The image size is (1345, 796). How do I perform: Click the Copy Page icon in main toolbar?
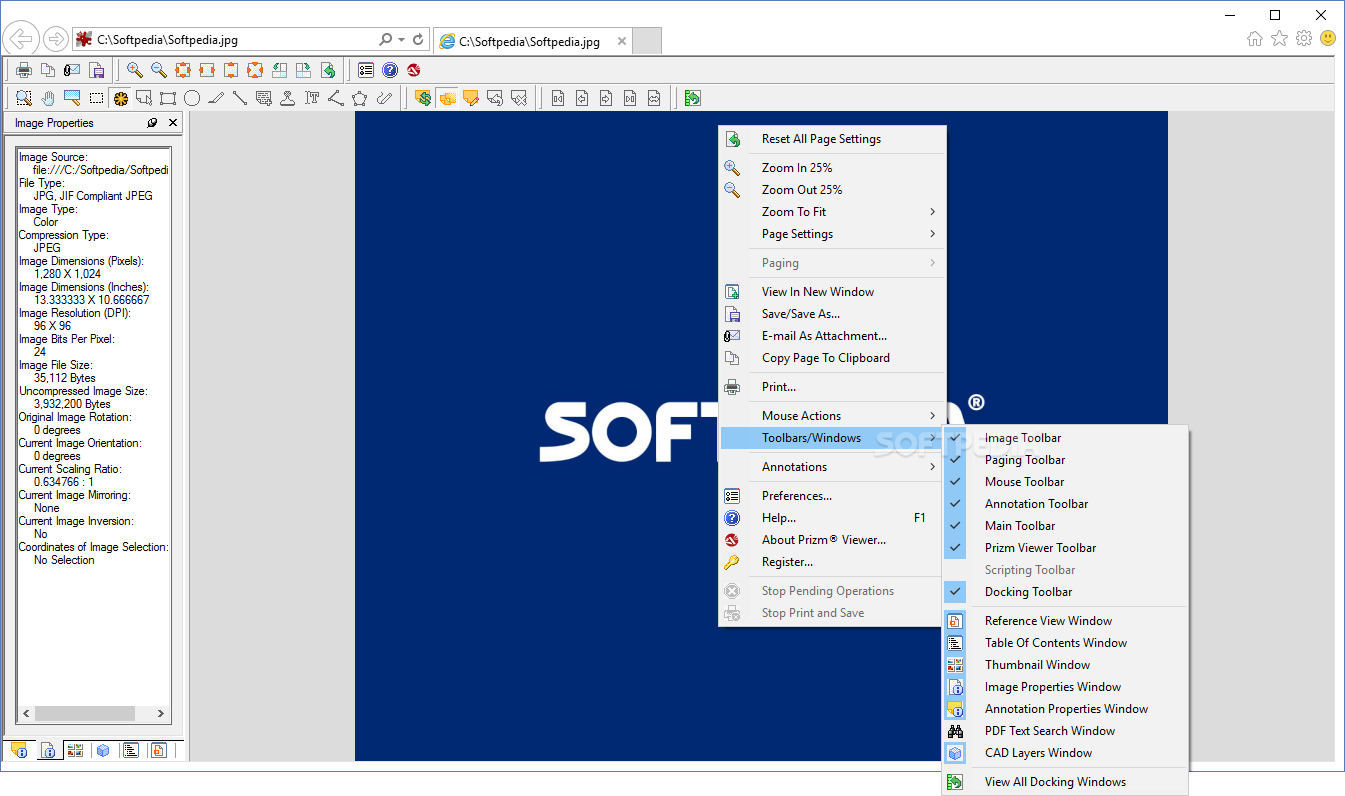[x=48, y=70]
